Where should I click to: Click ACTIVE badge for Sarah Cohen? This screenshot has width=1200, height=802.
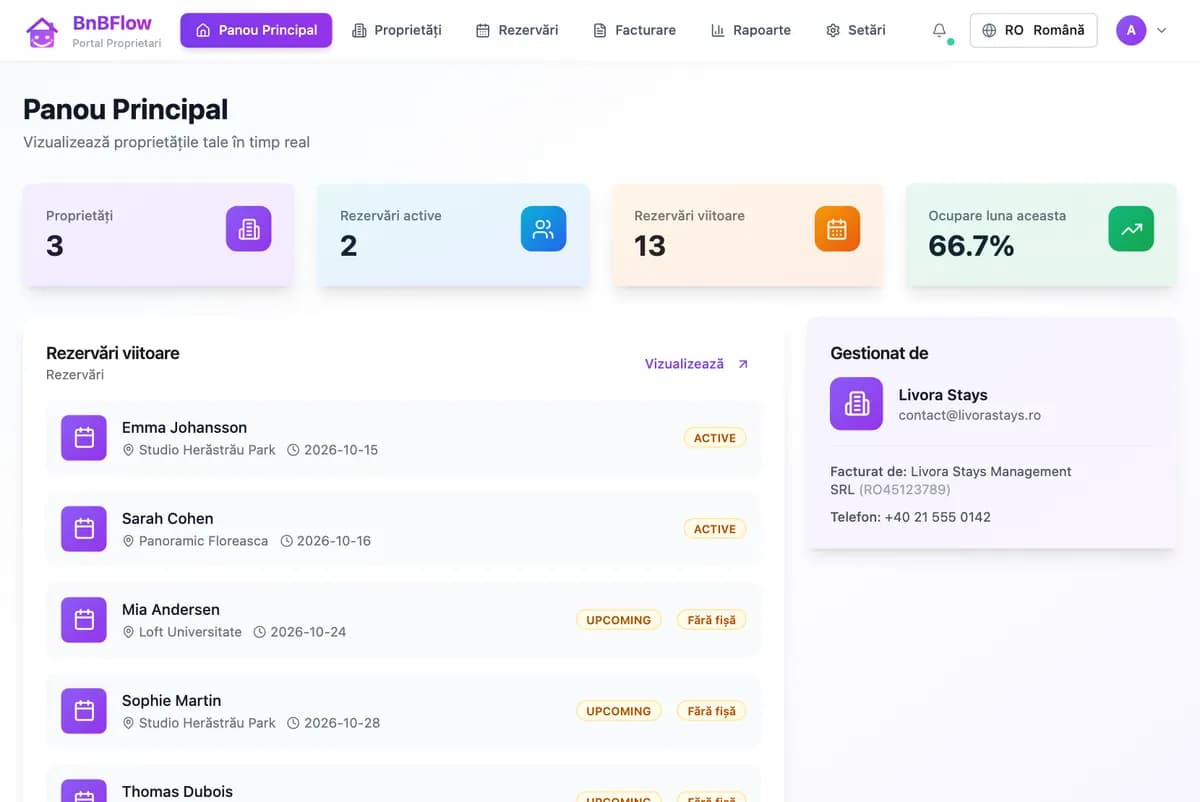(715, 529)
